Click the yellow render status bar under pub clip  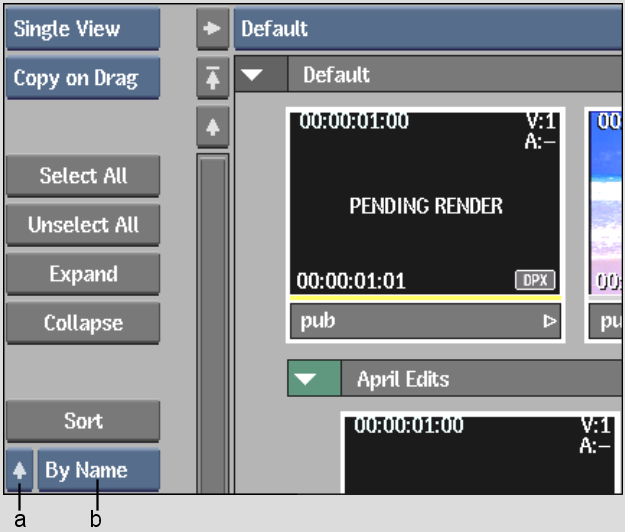(x=425, y=298)
